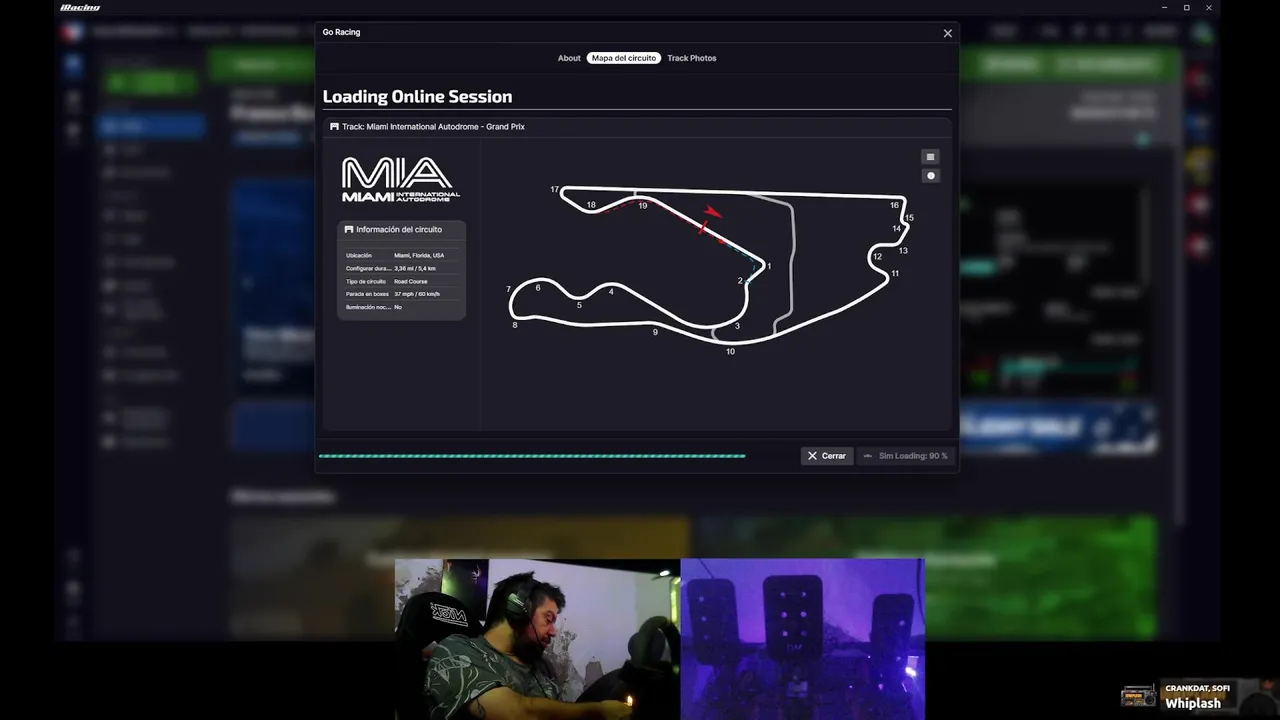Click the 3,36 mi / 5,4 km value
1280x720 pixels.
pyautogui.click(x=415, y=269)
